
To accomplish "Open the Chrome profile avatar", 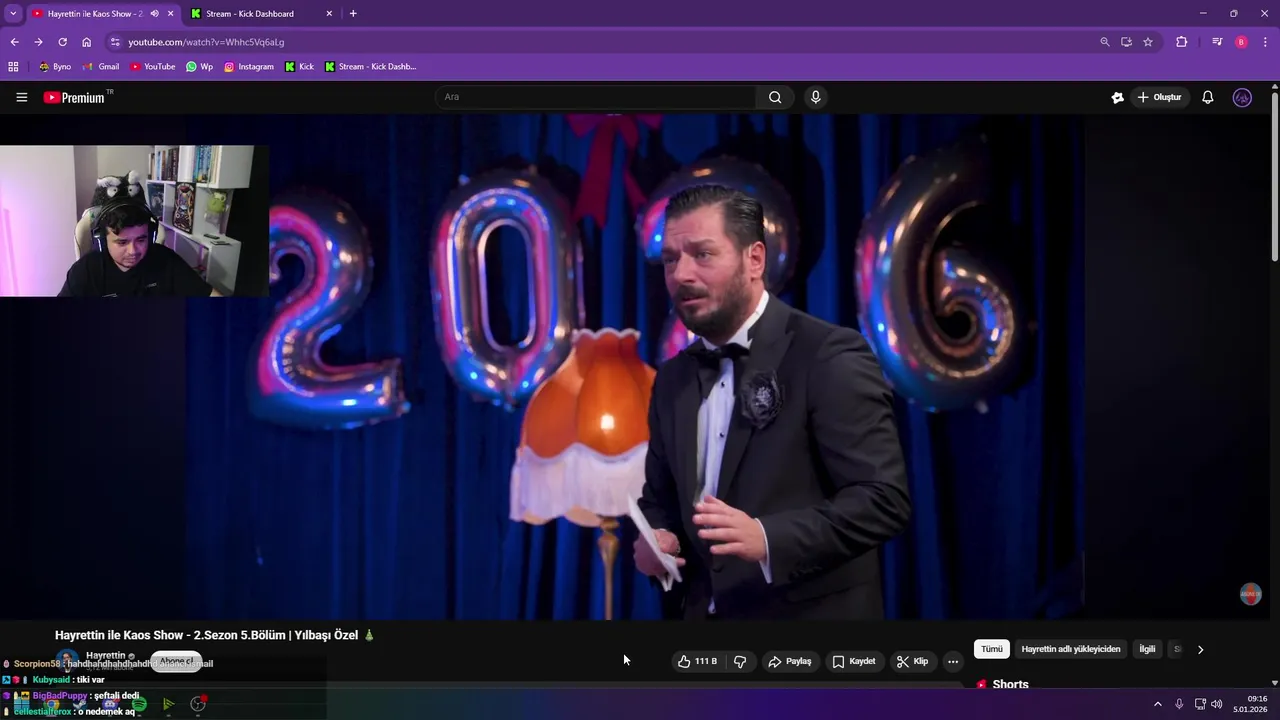I will point(1241,42).
